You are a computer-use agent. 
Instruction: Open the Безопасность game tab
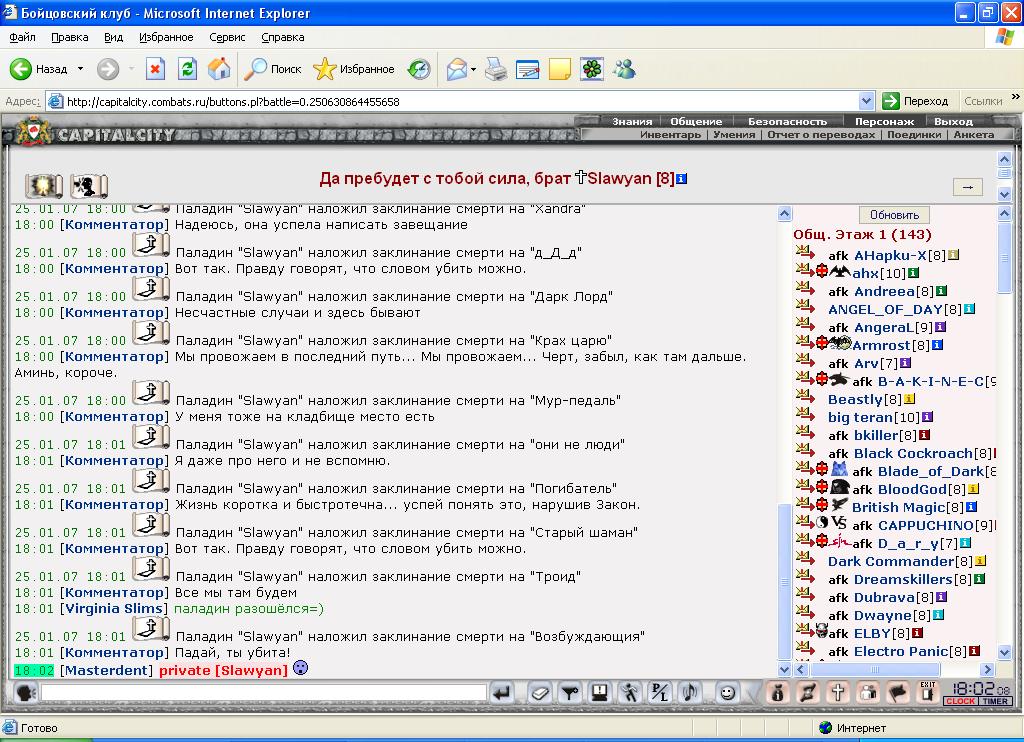coord(787,121)
